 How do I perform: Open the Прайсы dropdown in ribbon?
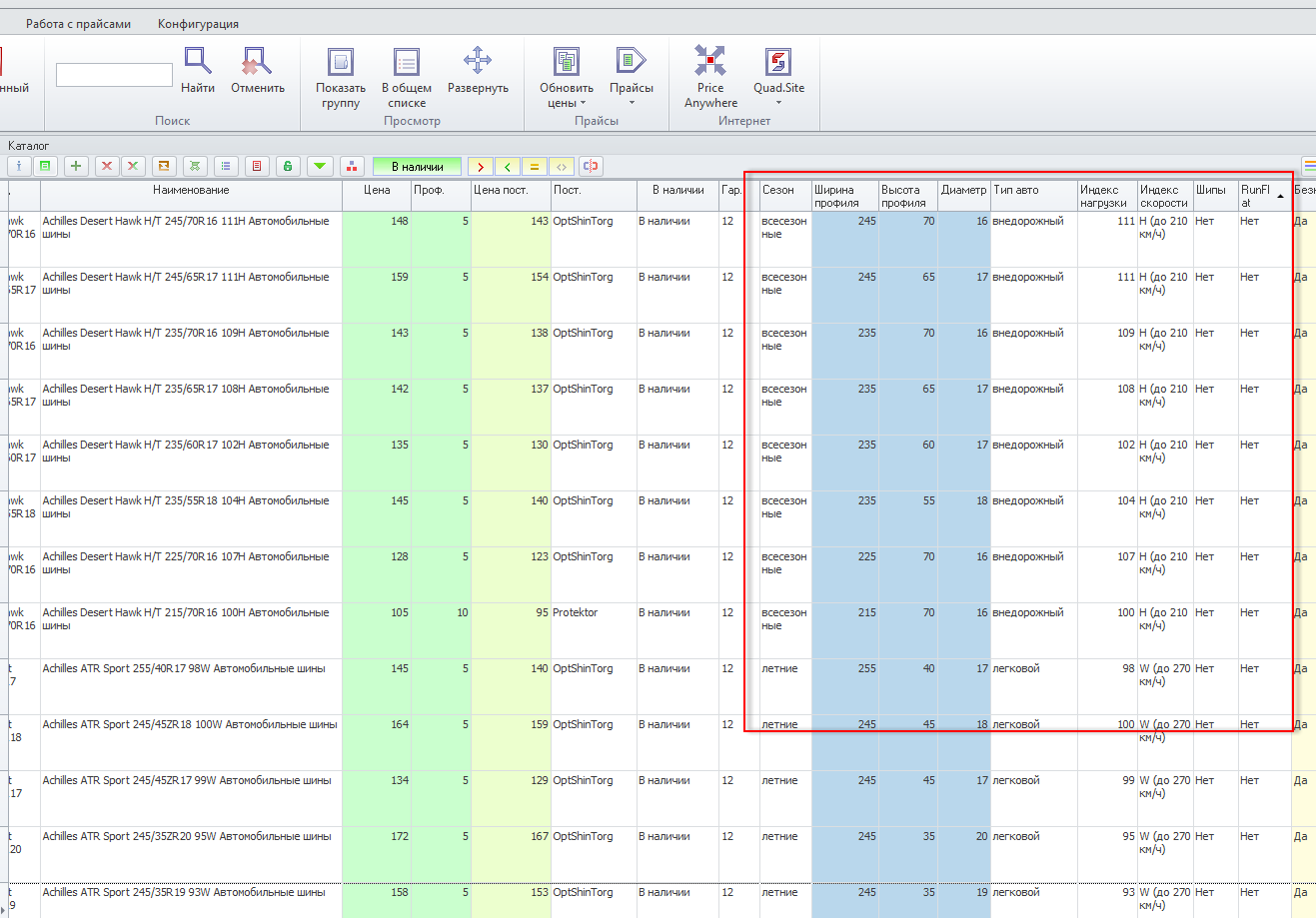tap(632, 78)
